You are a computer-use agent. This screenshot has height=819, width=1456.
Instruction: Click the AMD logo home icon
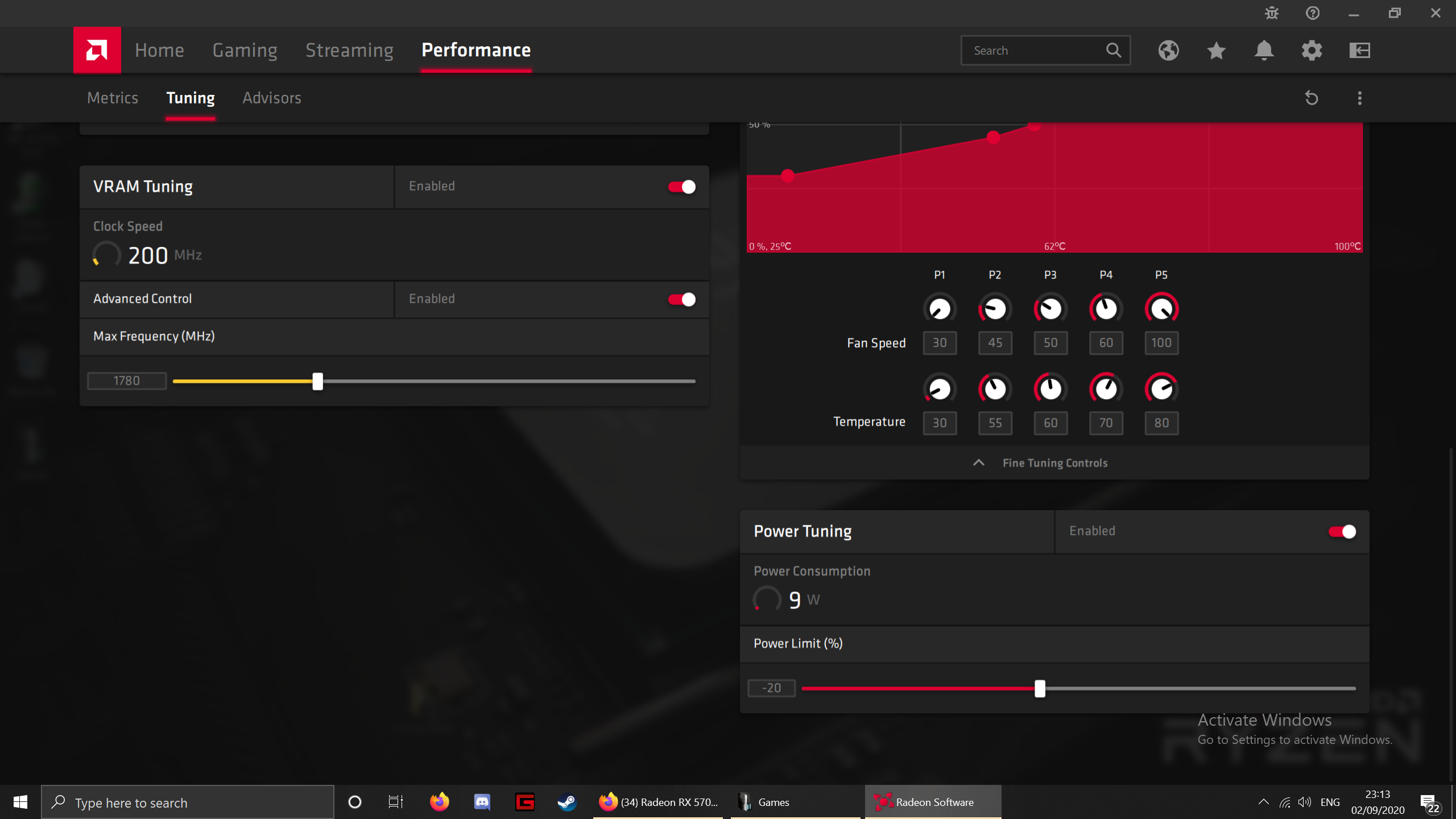(x=97, y=50)
